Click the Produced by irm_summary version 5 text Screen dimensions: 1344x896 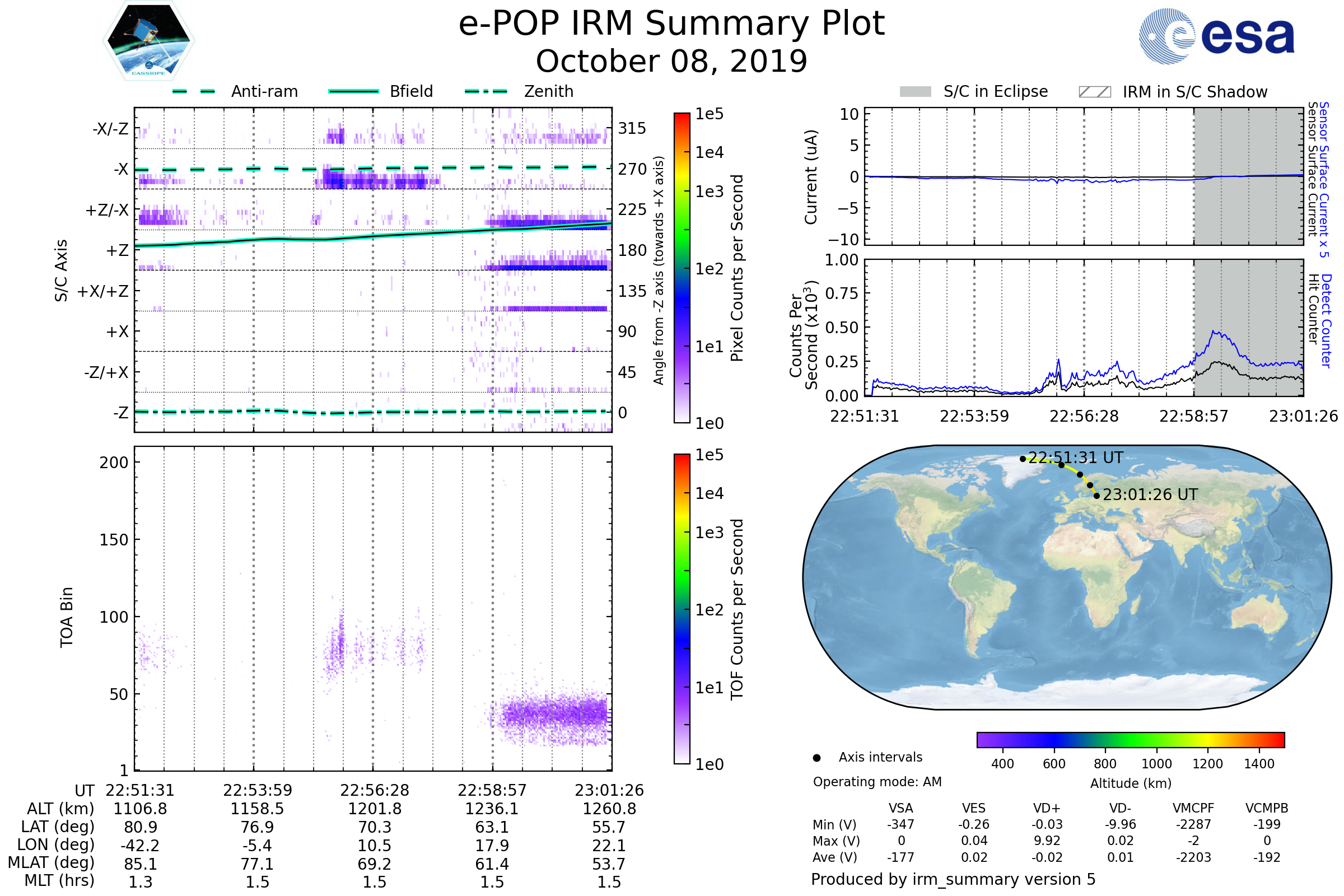[953, 879]
